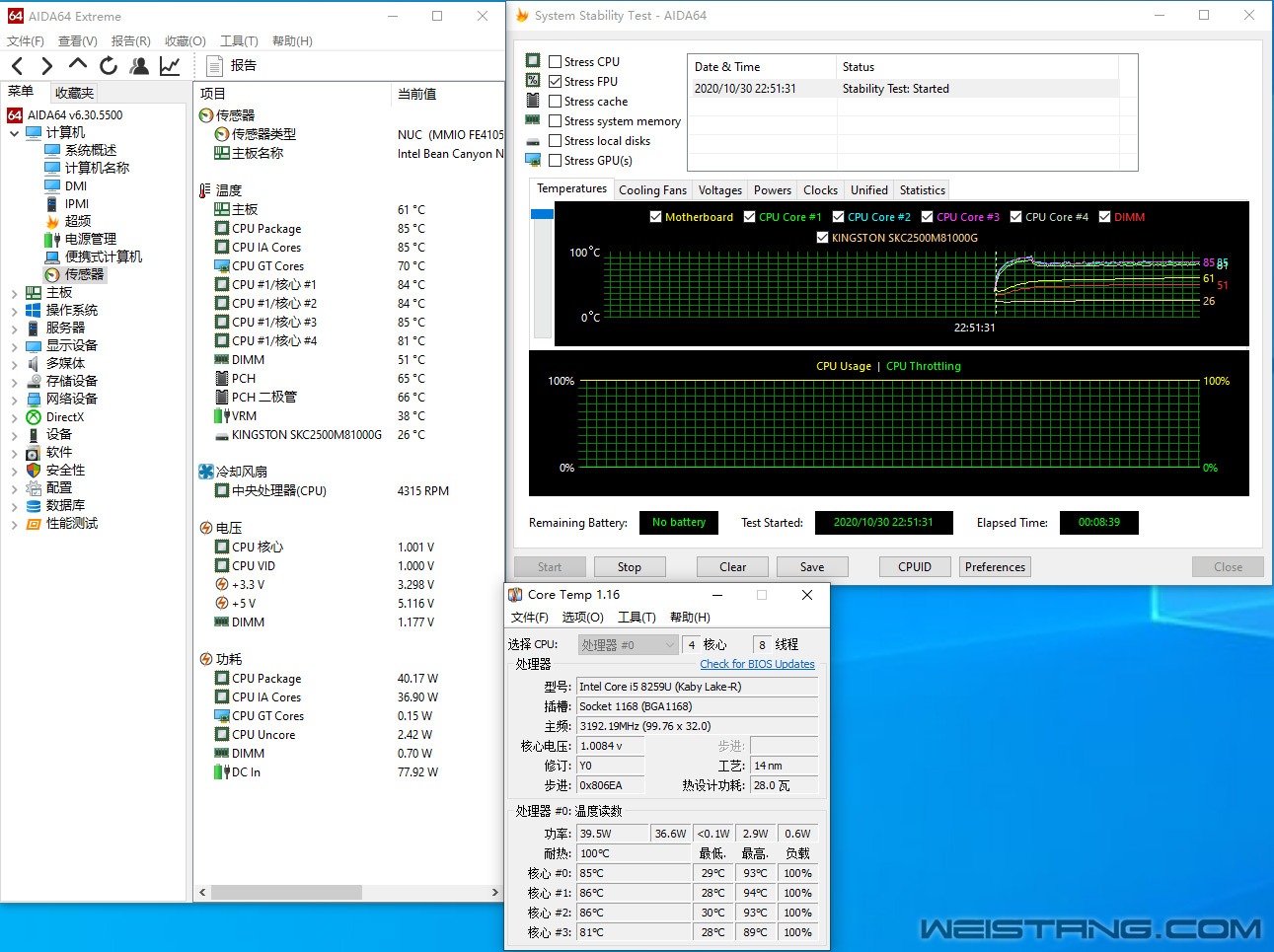The image size is (1274, 952).
Task: Toggle Motherboard graph checkbox
Action: pyautogui.click(x=655, y=217)
